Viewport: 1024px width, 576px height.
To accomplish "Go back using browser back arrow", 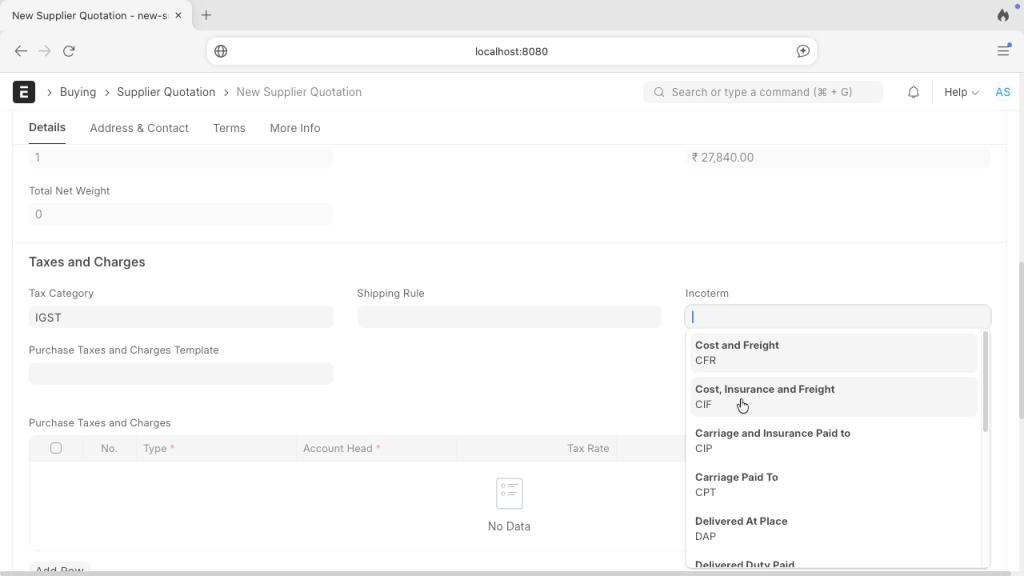I will [21, 51].
